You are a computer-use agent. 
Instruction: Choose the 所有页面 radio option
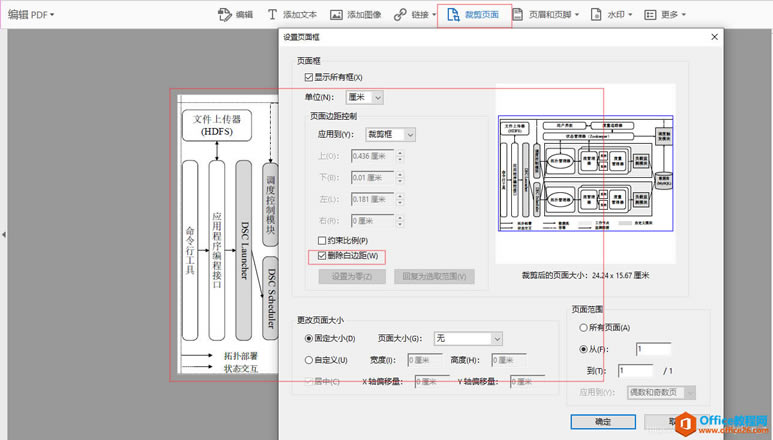584,327
